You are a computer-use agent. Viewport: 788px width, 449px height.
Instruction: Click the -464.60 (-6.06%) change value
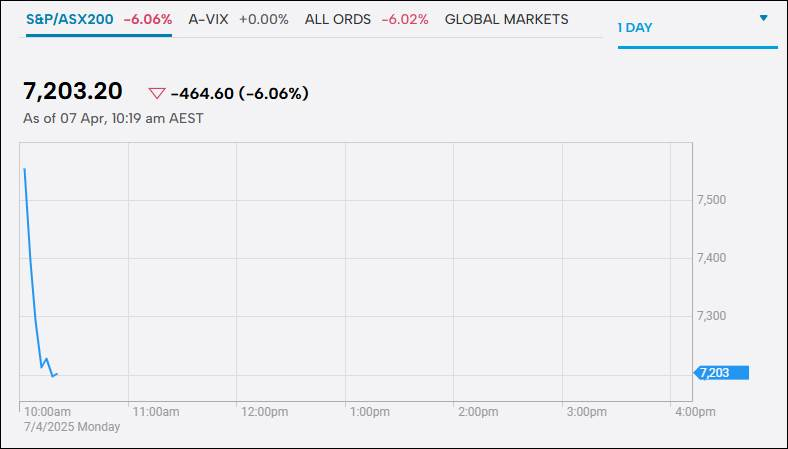click(x=239, y=94)
